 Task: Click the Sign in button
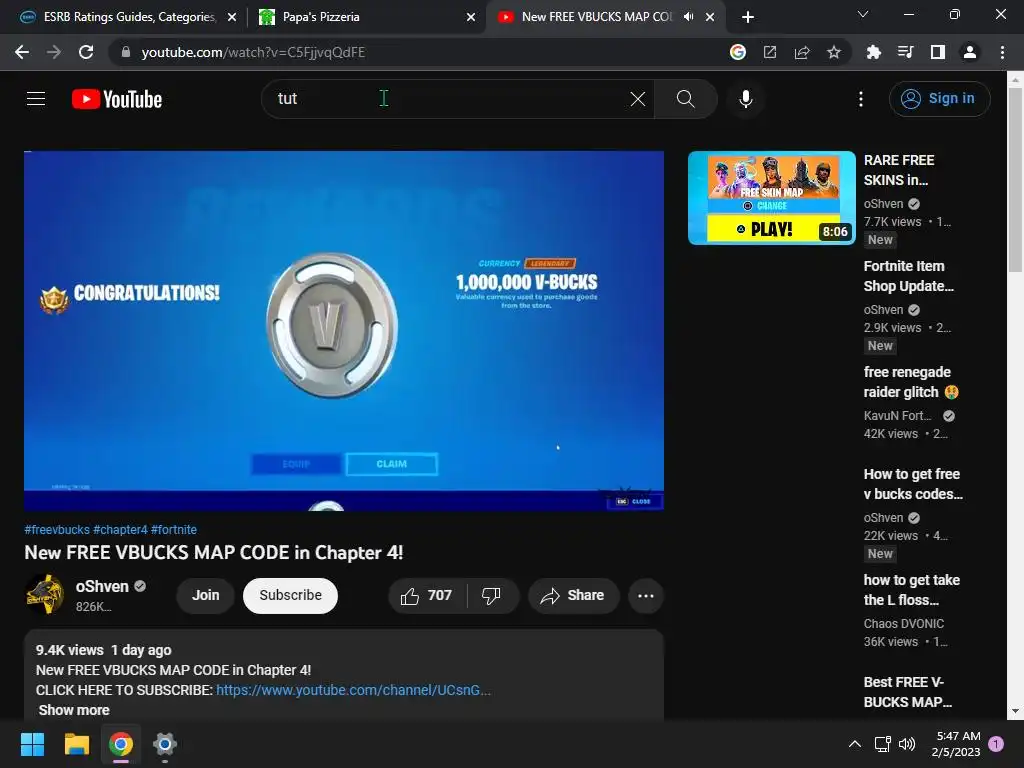939,99
